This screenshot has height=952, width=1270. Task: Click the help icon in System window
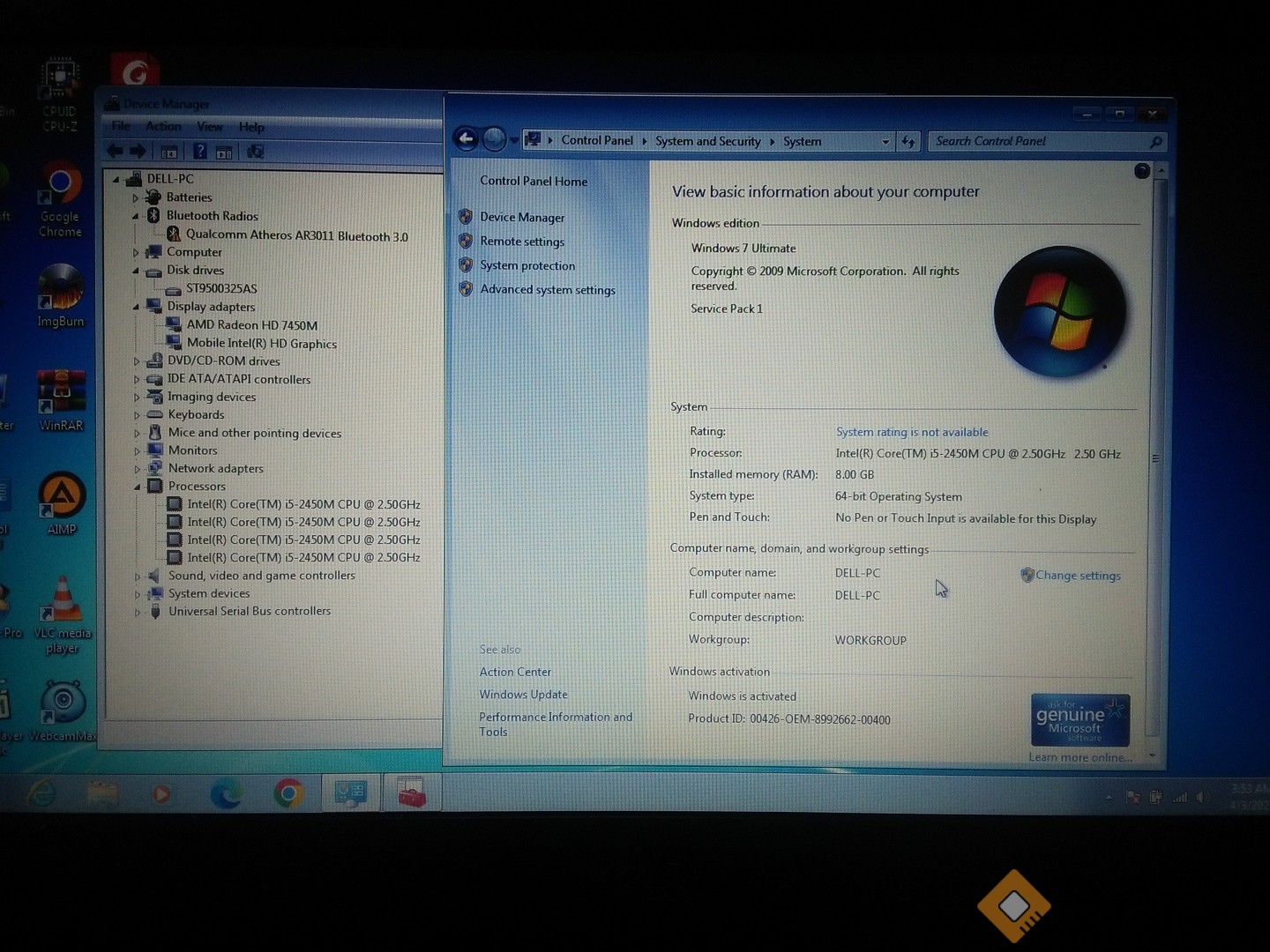pyautogui.click(x=1142, y=171)
